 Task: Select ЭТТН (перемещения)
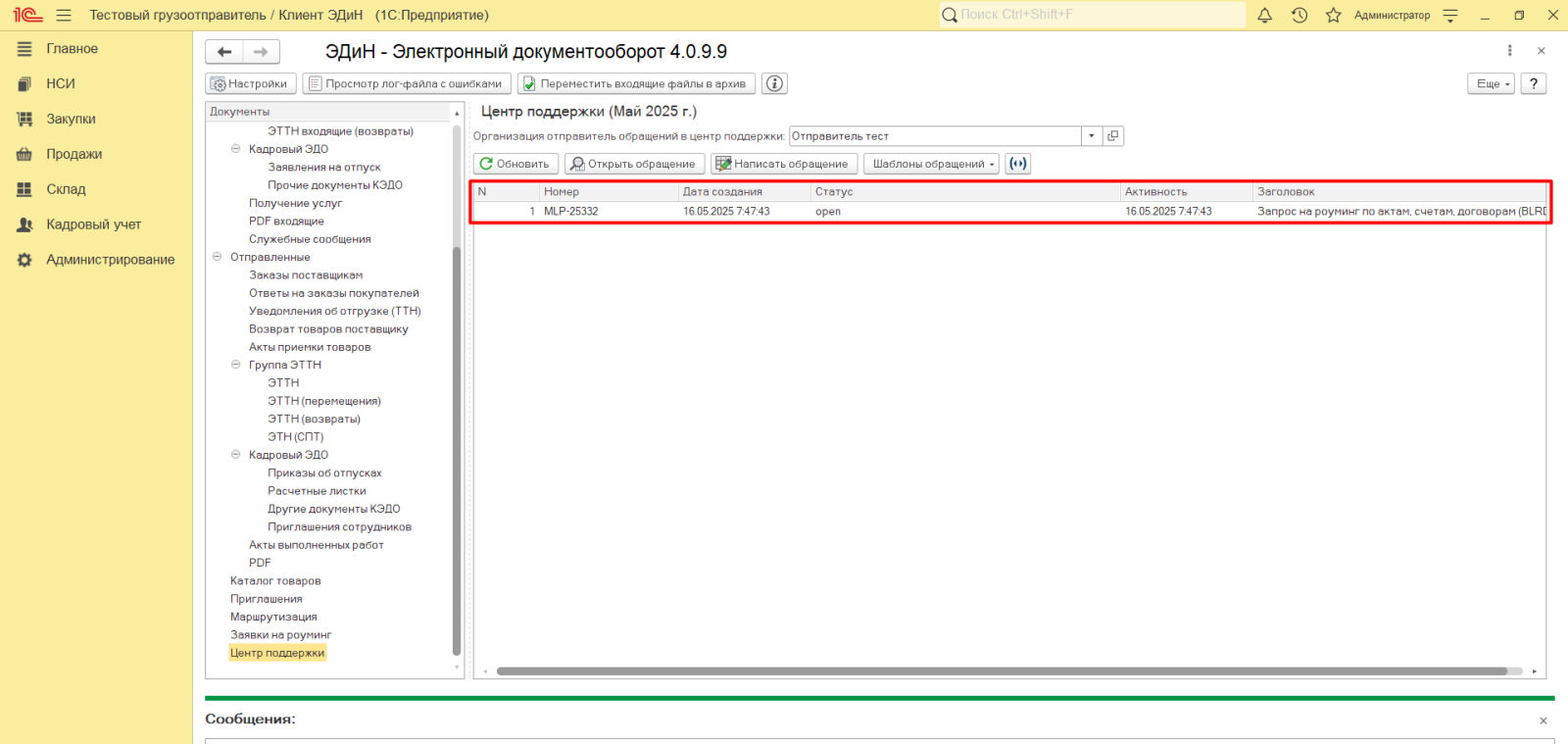324,401
